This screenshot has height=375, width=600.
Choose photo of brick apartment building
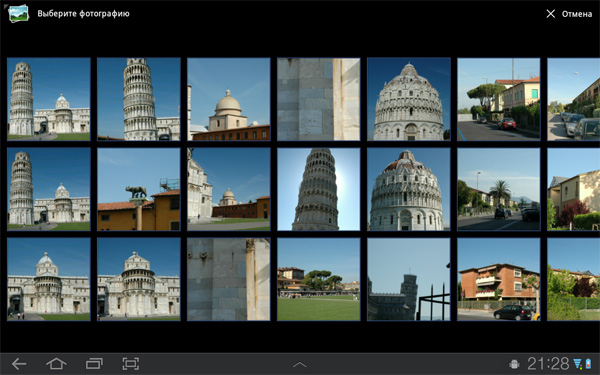pos(499,279)
